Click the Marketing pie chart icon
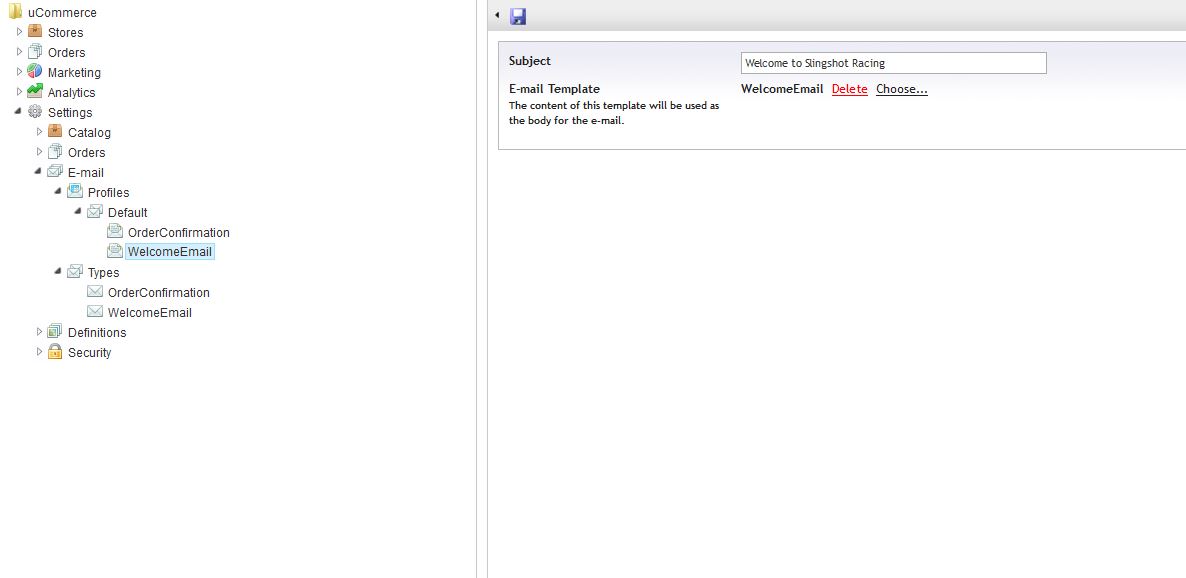Screen dimensions: 1186x578 35,71
